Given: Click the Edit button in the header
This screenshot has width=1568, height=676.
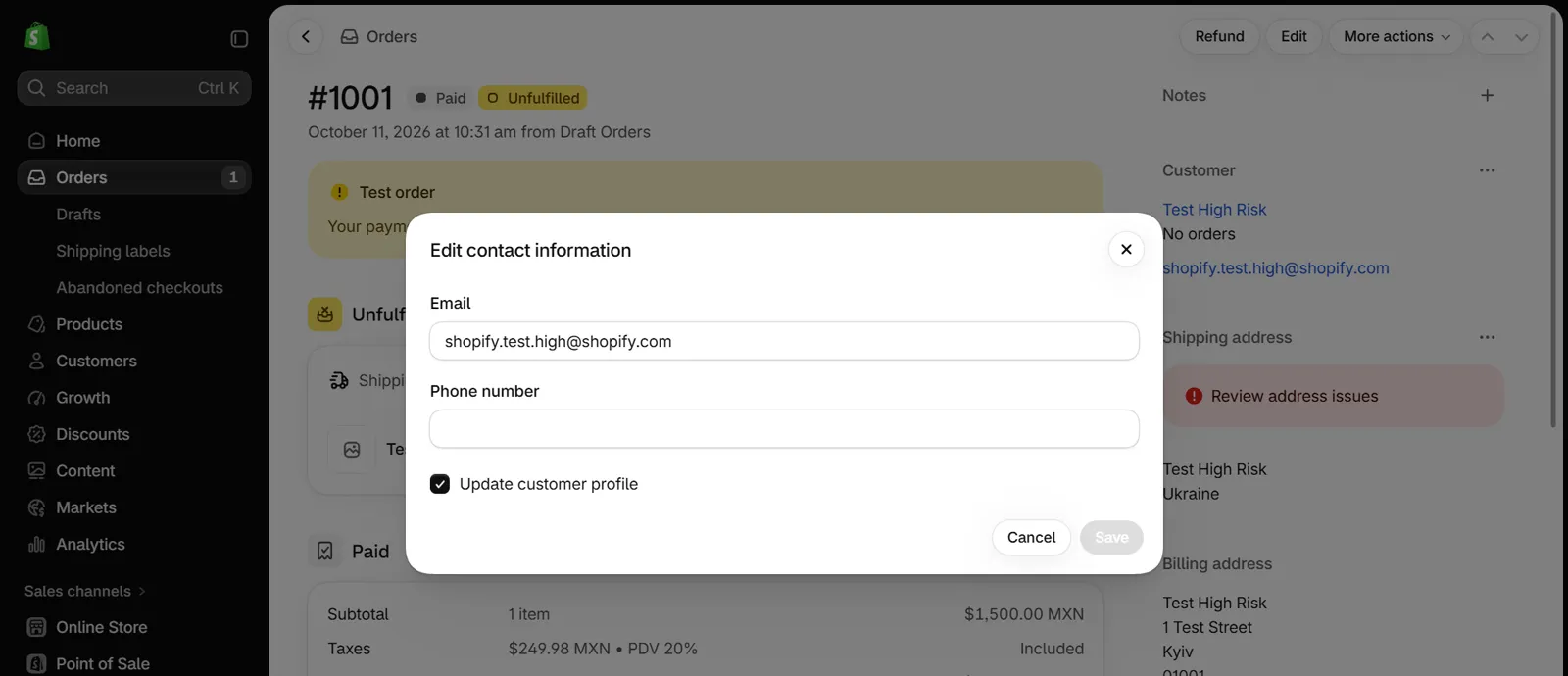Looking at the screenshot, I should coord(1294,36).
